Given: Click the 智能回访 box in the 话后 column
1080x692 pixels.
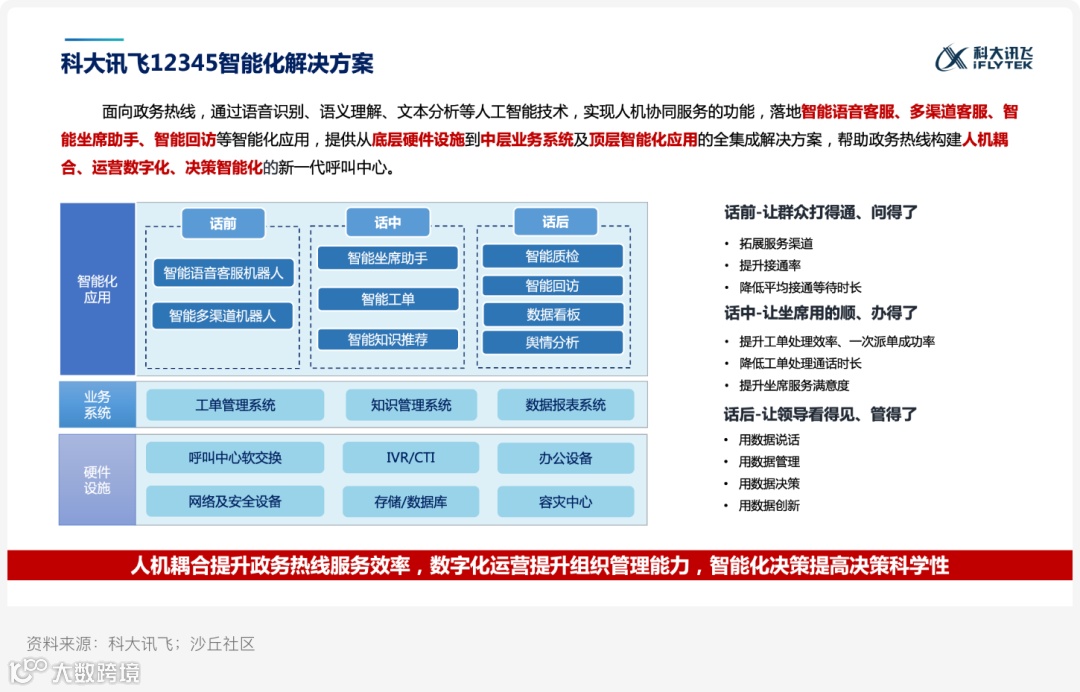Looking at the screenshot, I should click(552, 286).
